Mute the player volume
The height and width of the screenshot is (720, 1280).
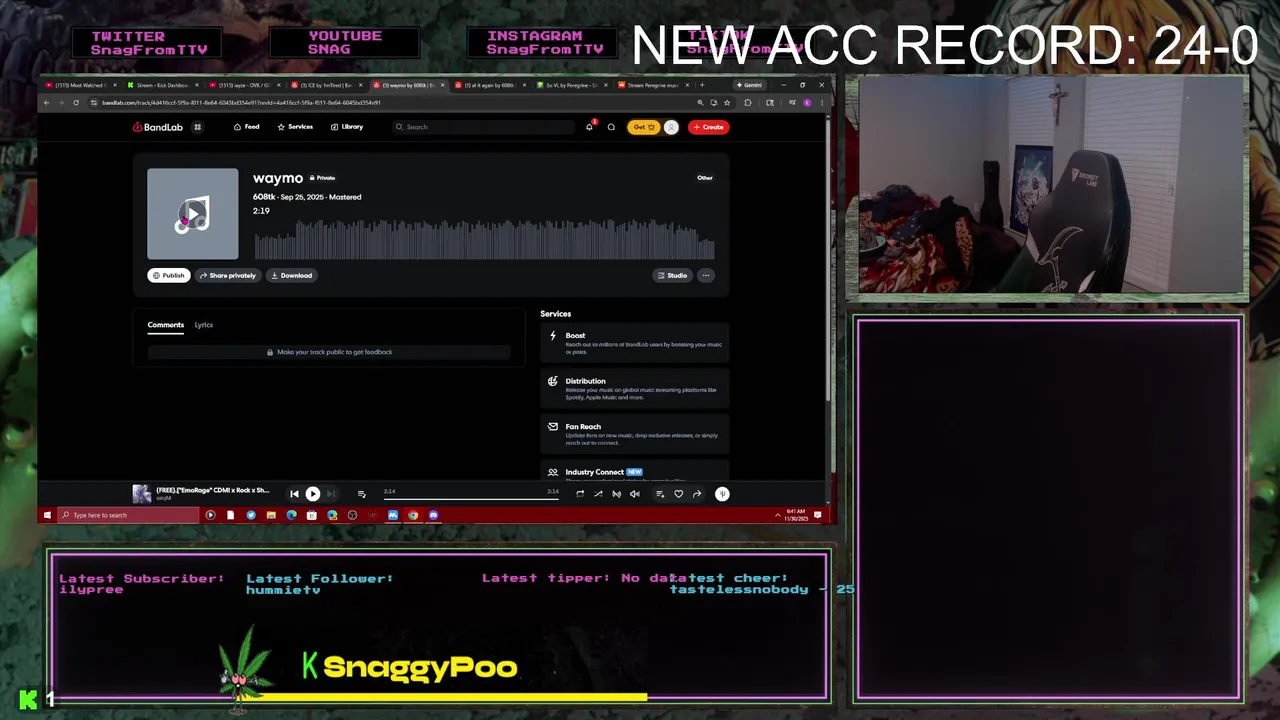pos(635,494)
